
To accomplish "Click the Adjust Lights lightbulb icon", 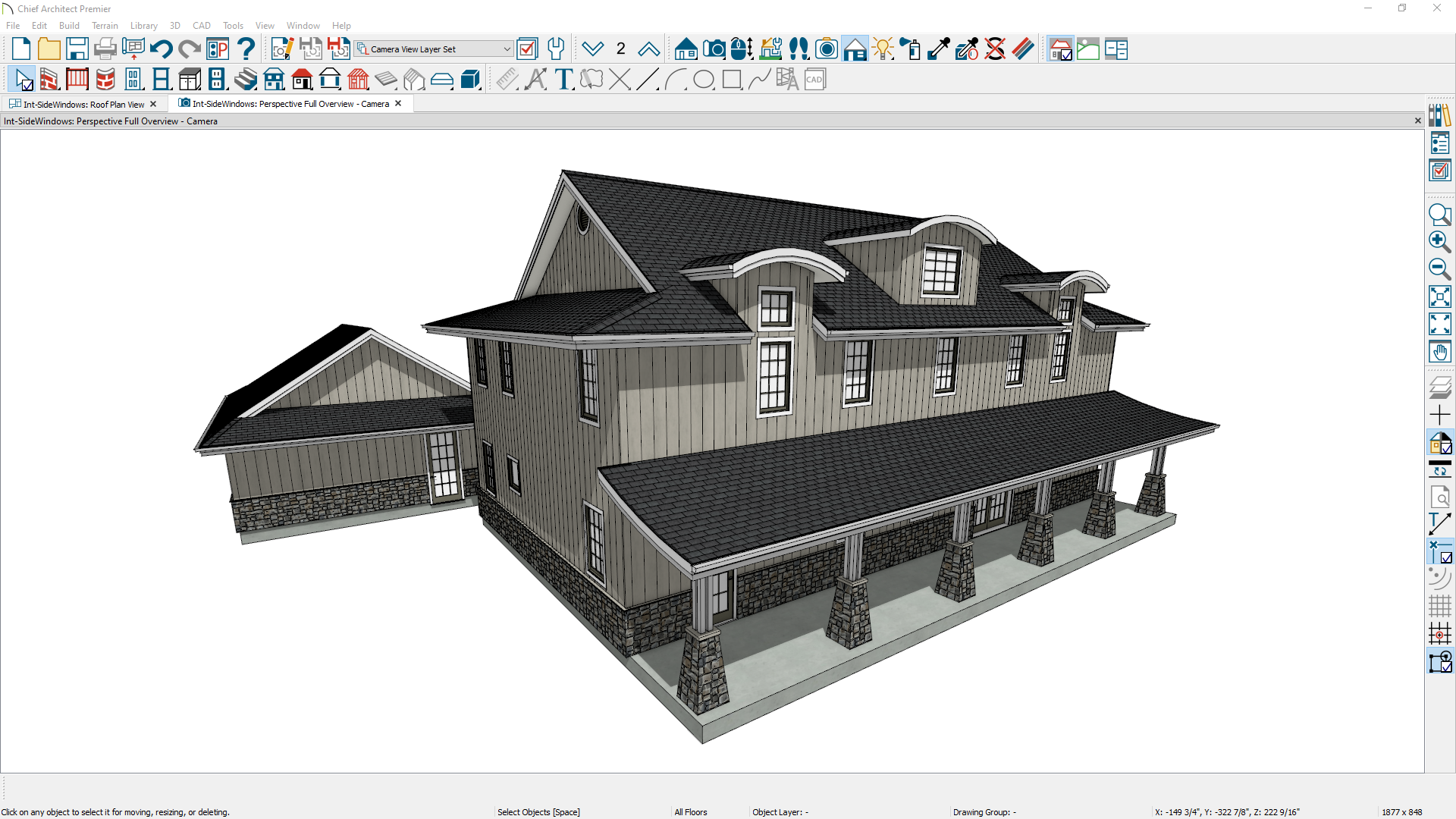I will coord(883,49).
